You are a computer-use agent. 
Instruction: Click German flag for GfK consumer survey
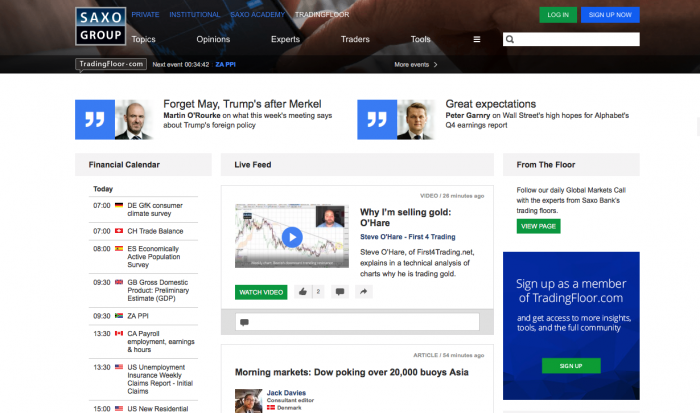click(119, 205)
